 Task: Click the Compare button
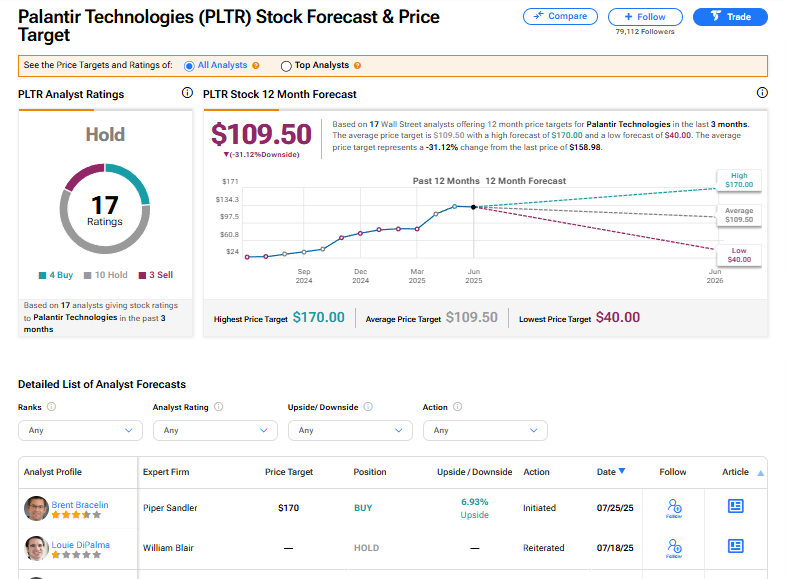pos(560,17)
